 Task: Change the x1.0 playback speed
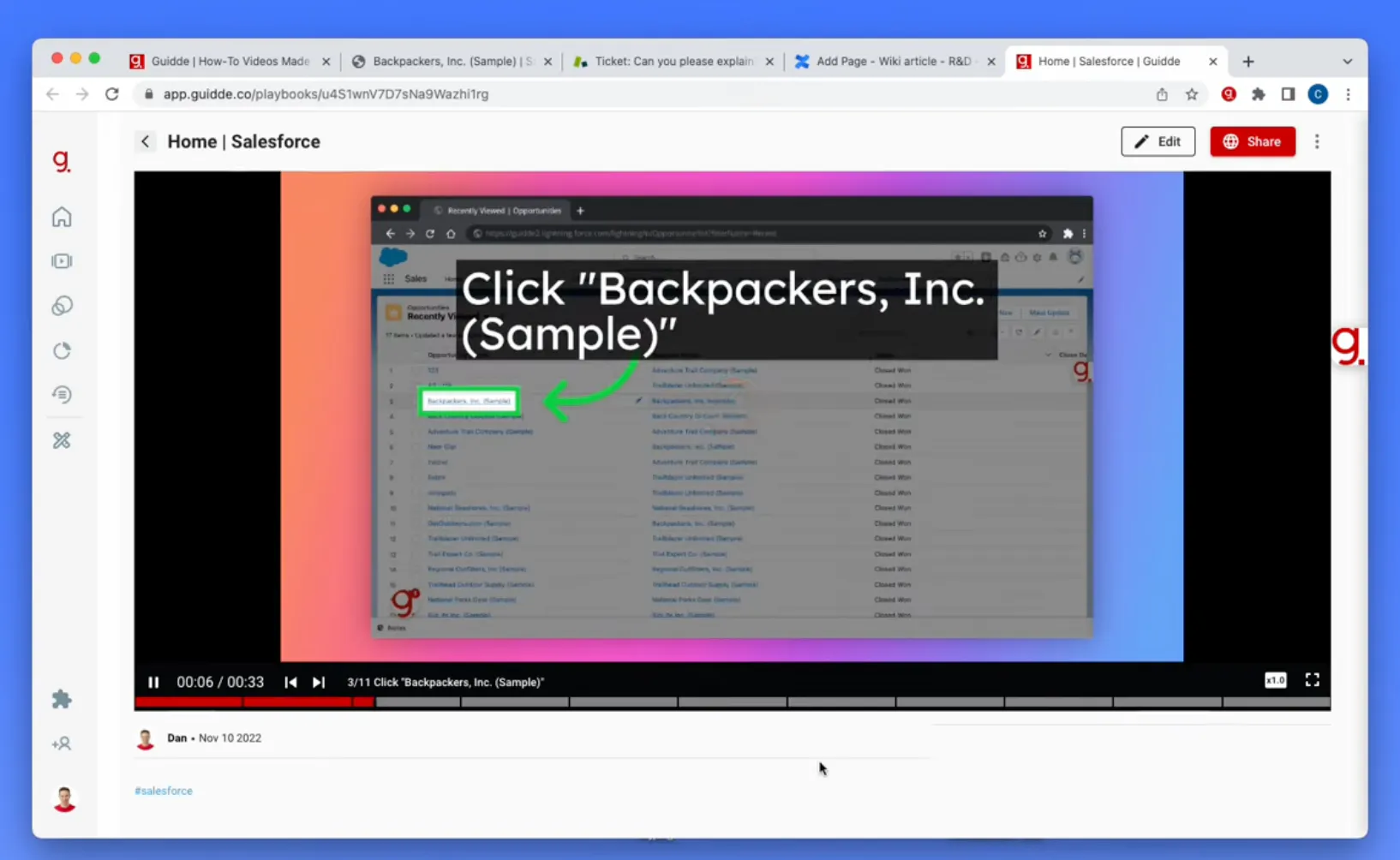(1275, 680)
